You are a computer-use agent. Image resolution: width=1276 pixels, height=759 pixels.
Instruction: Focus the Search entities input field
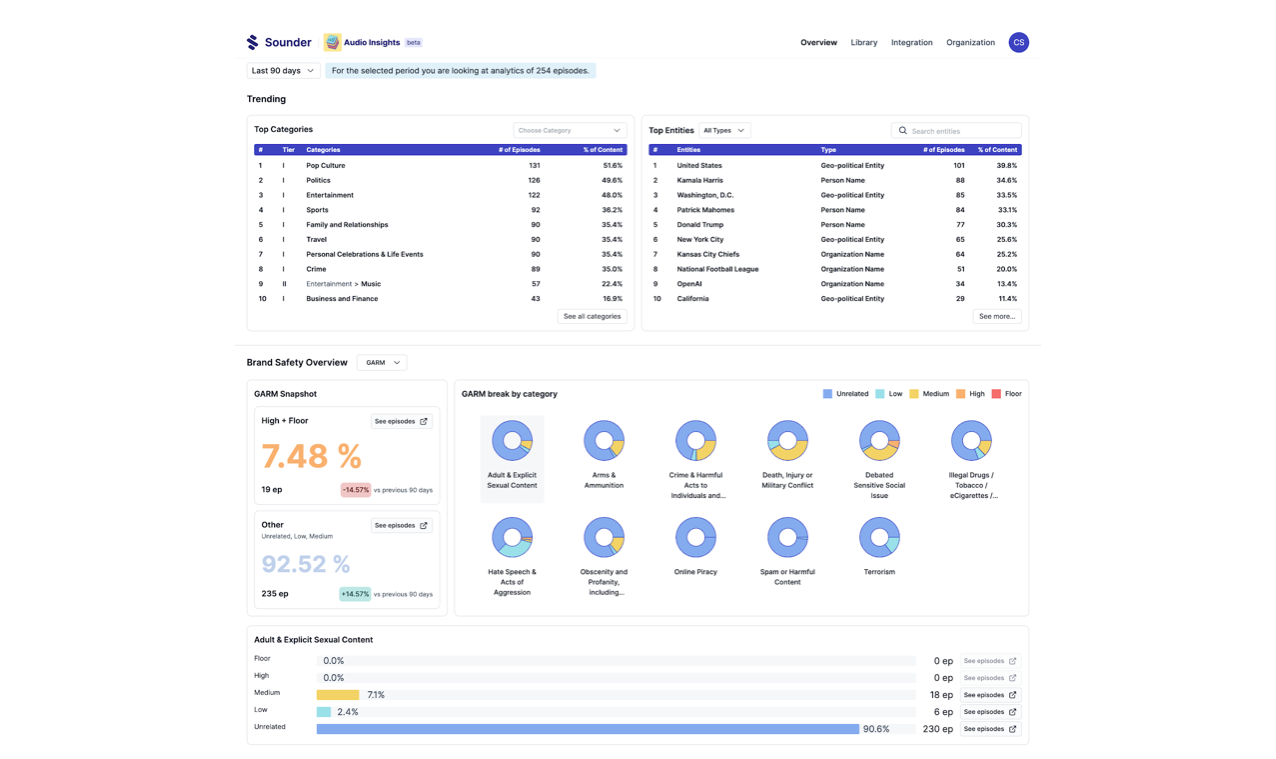click(x=956, y=131)
